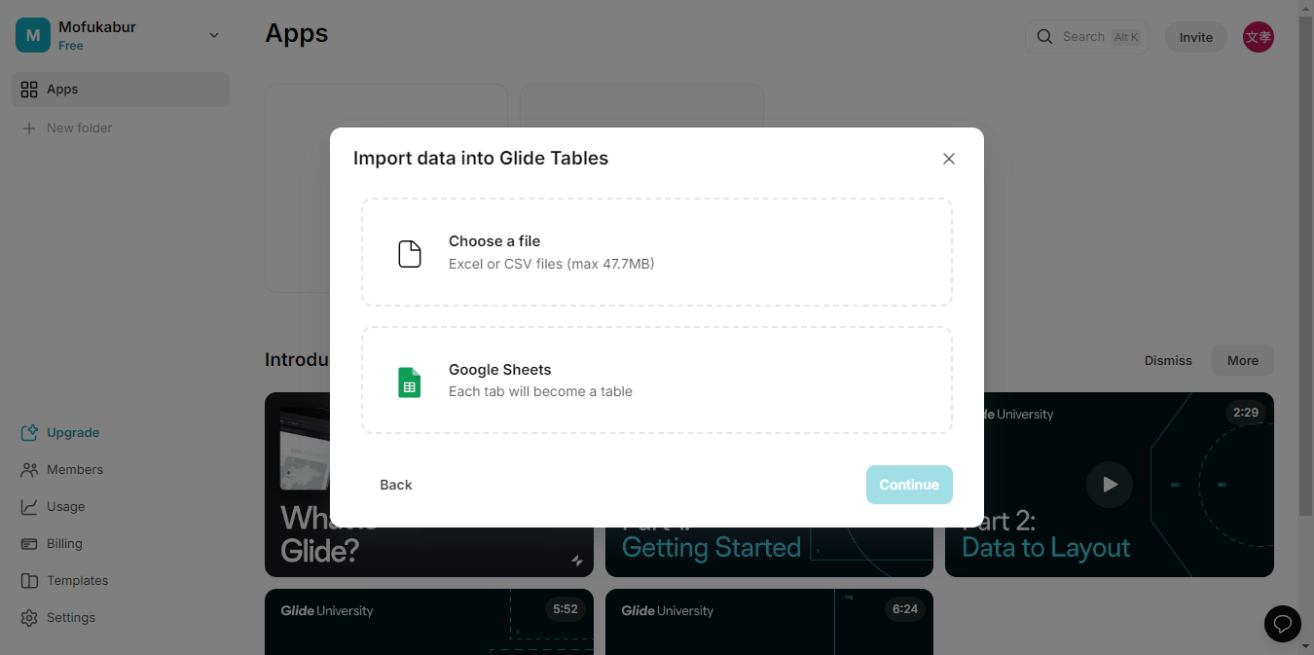This screenshot has width=1314, height=655.
Task: Go to Usage page
Action: (x=66, y=507)
